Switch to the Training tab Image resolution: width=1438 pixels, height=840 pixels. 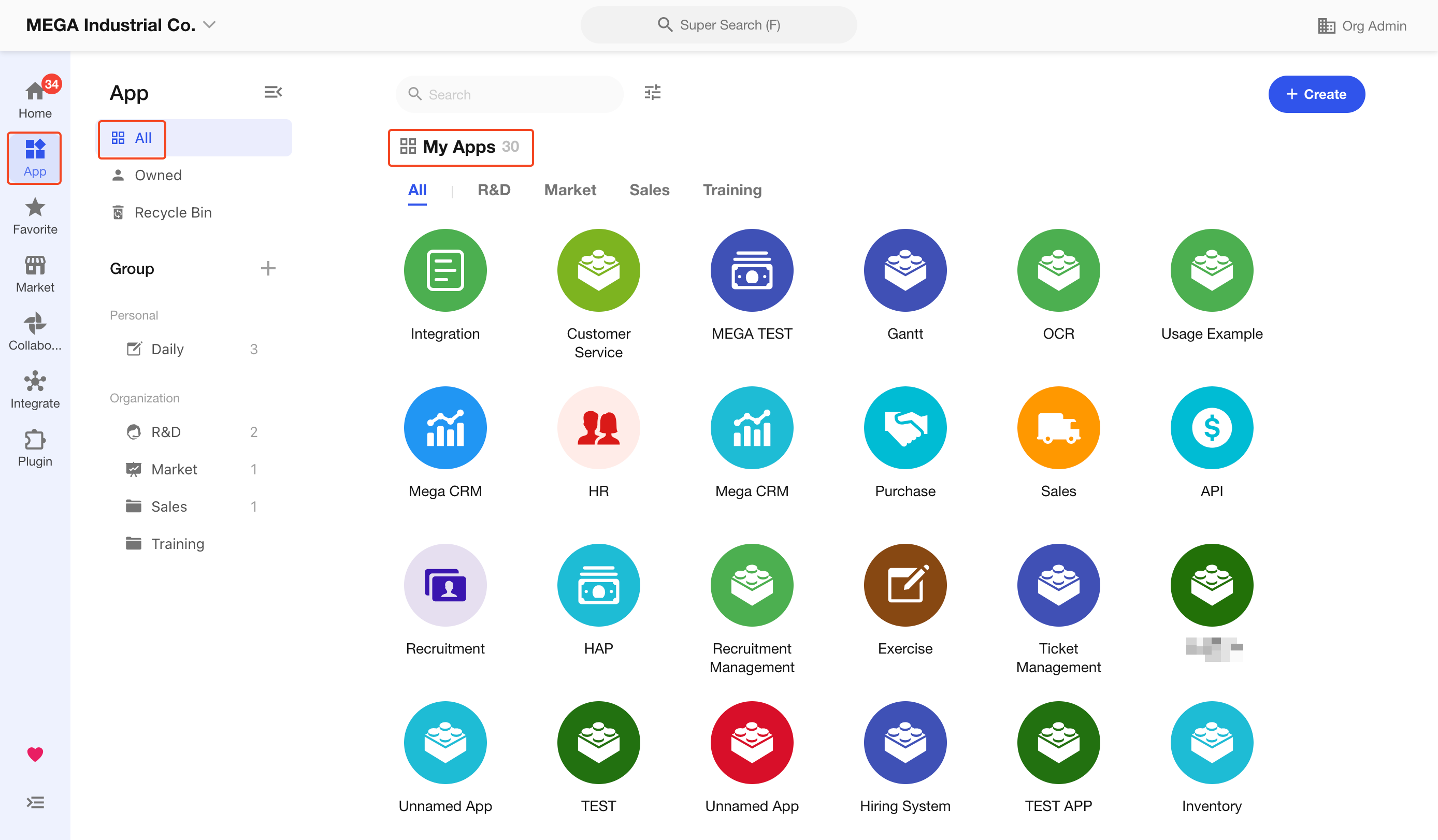731,190
